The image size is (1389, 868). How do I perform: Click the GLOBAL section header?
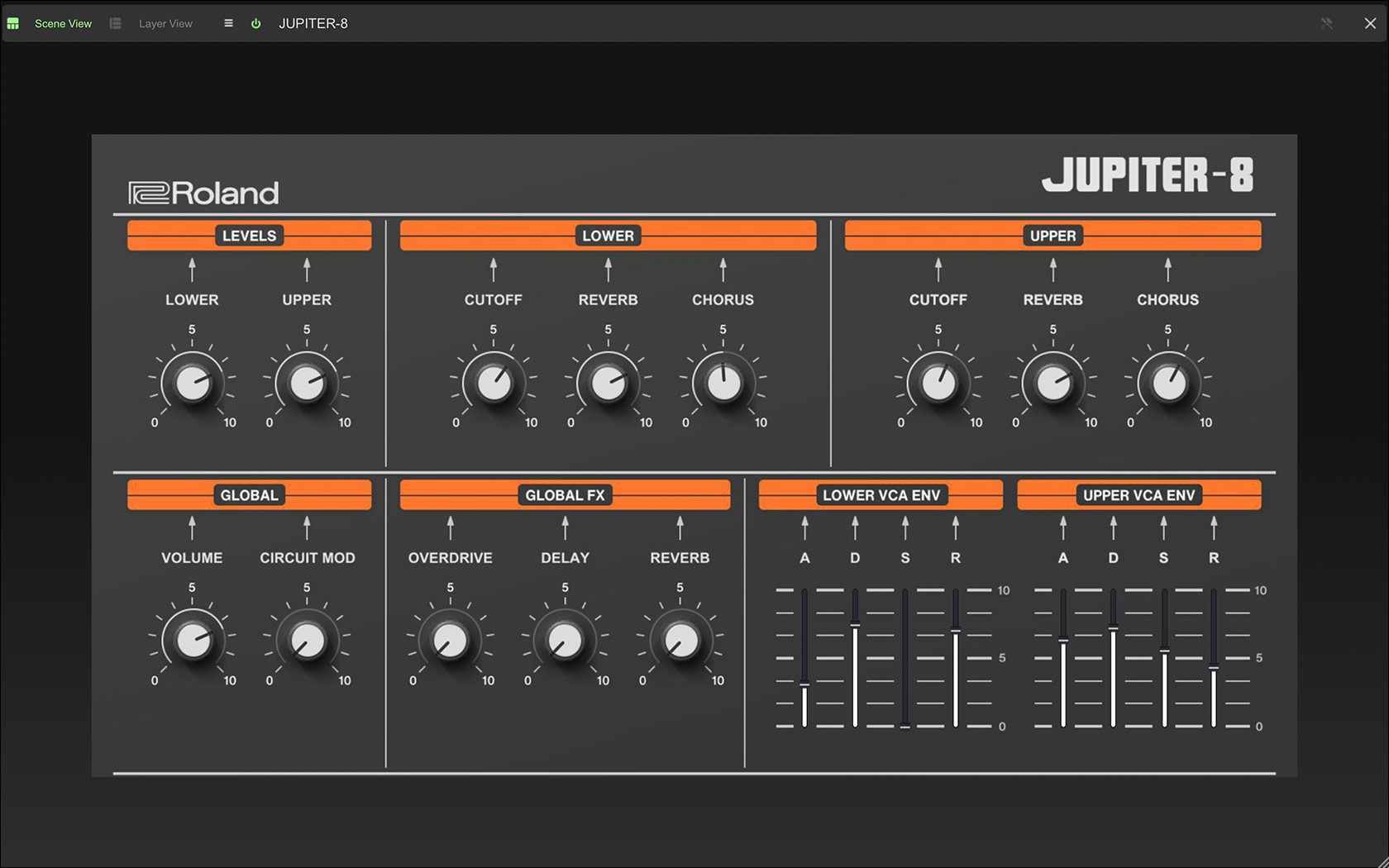(x=249, y=495)
